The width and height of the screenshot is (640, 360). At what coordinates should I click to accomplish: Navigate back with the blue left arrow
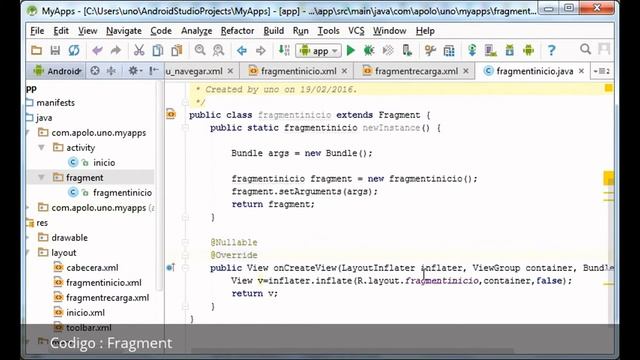click(x=242, y=50)
